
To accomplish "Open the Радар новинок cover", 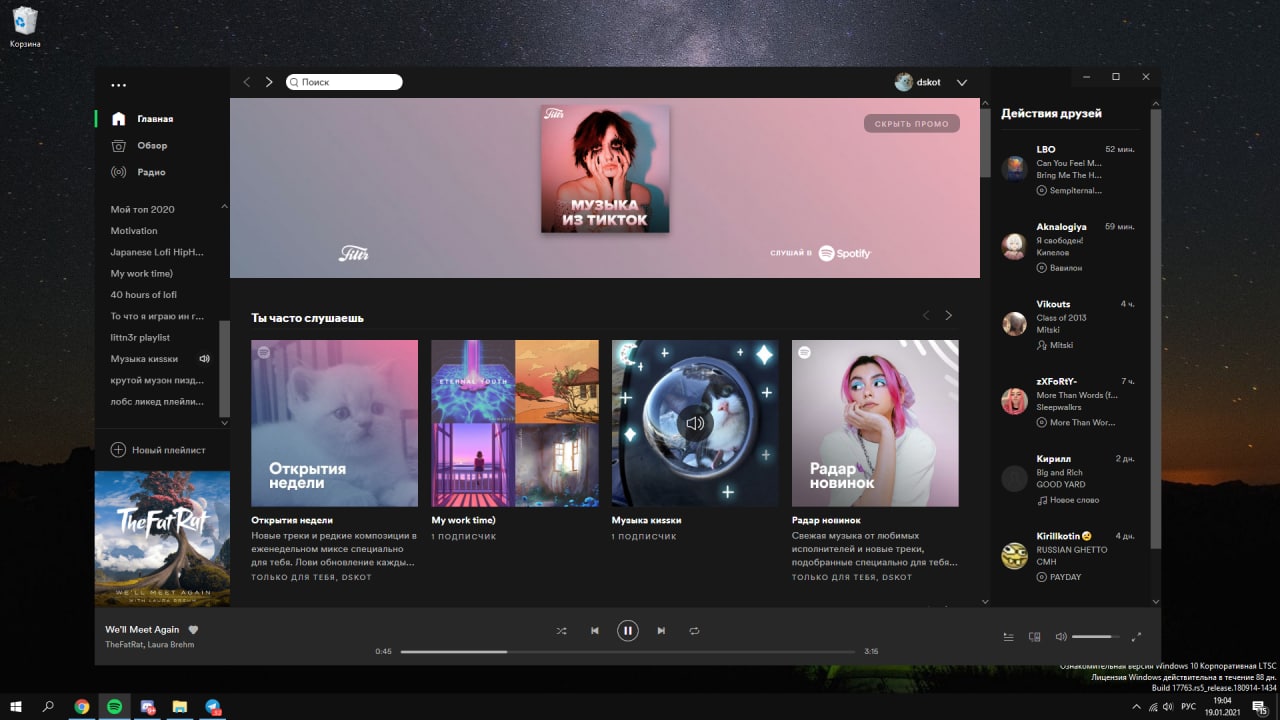I will (875, 423).
